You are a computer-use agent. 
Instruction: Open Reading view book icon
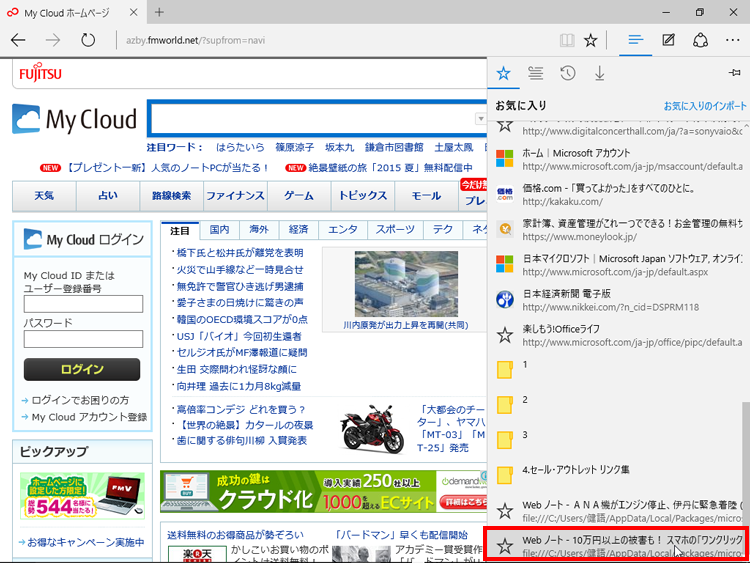coord(567,40)
